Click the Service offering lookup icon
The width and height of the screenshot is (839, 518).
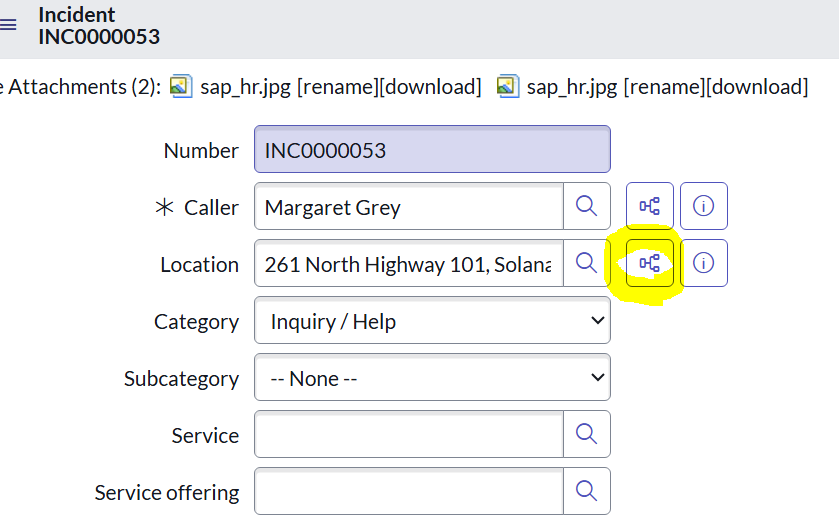click(586, 491)
